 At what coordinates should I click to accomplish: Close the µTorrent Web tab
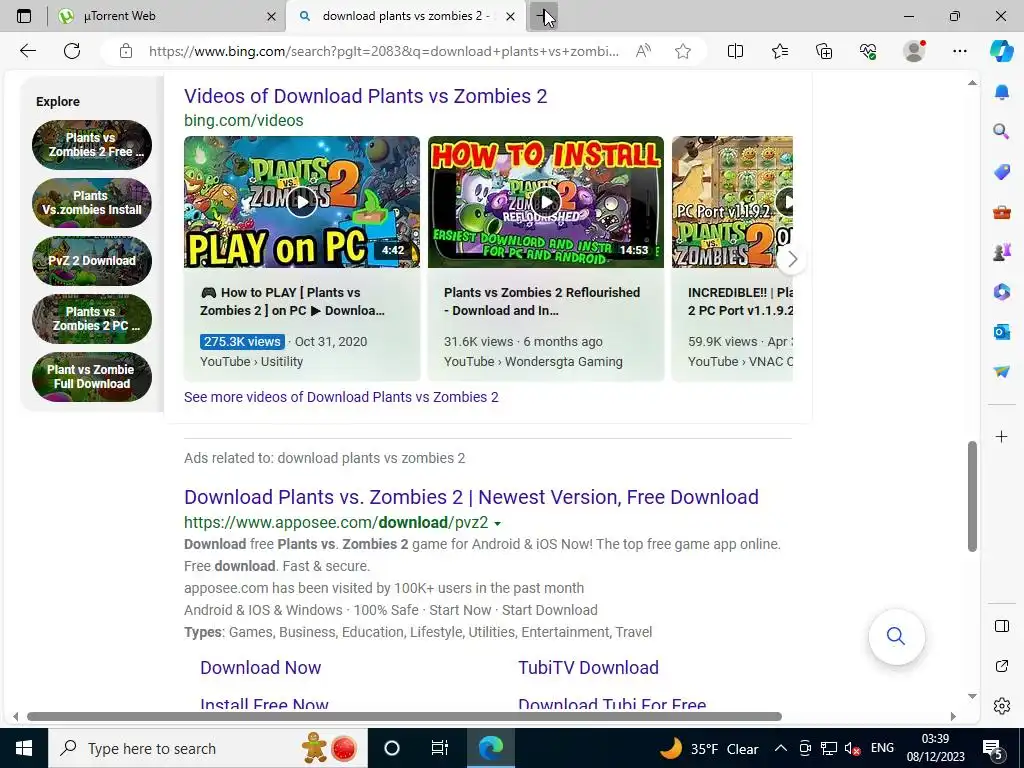tap(272, 16)
